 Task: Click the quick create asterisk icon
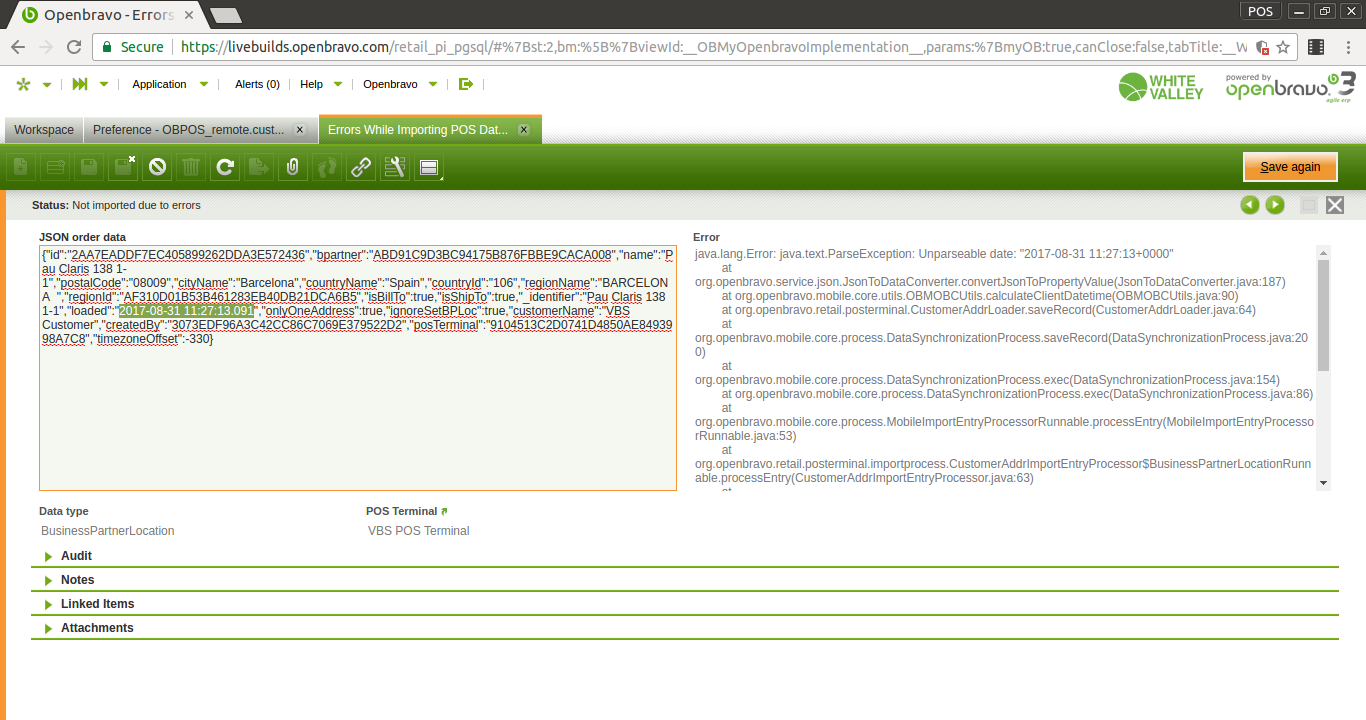pyautogui.click(x=23, y=85)
